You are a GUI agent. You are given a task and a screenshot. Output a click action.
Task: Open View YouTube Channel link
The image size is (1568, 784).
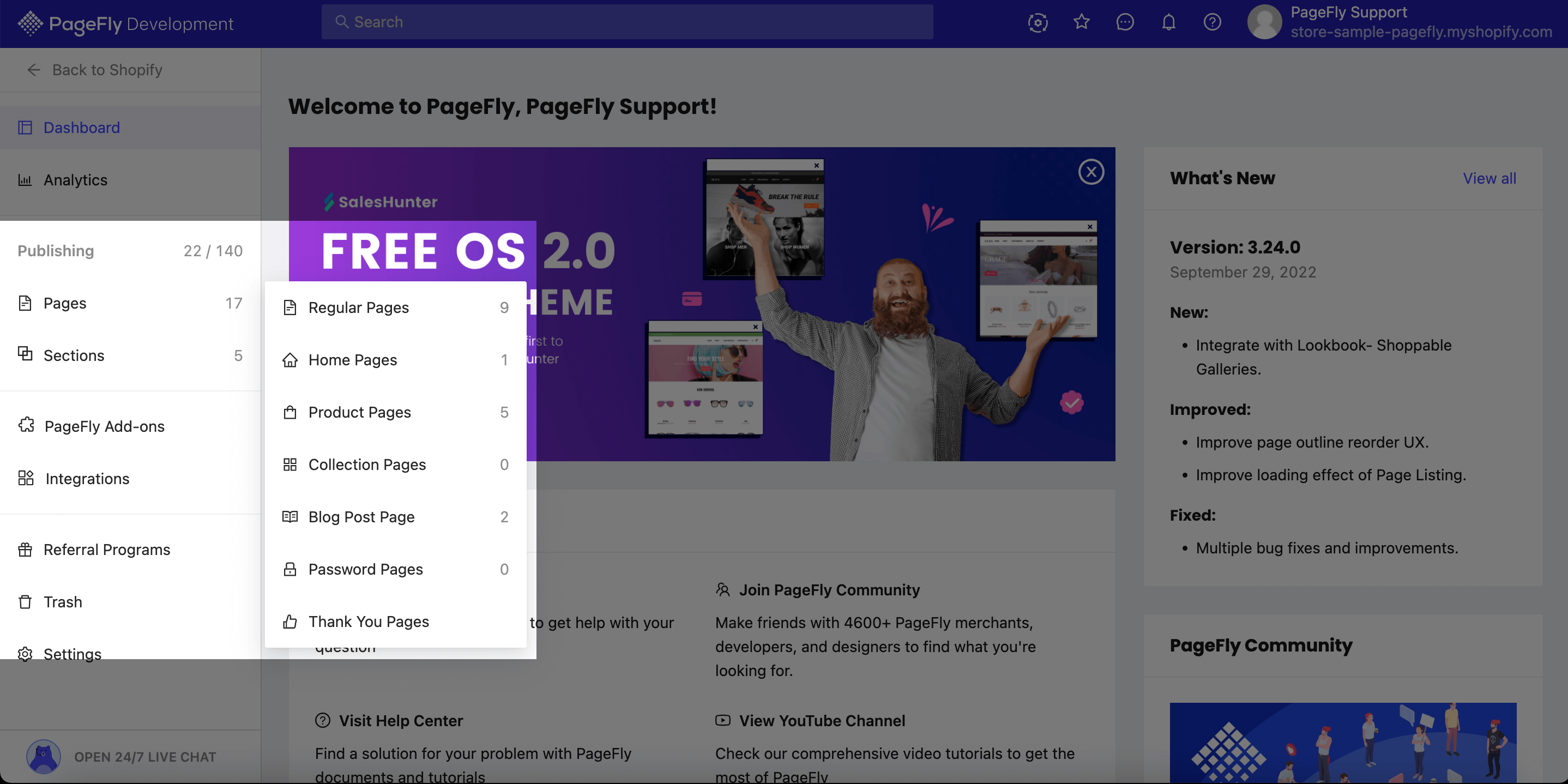[822, 721]
